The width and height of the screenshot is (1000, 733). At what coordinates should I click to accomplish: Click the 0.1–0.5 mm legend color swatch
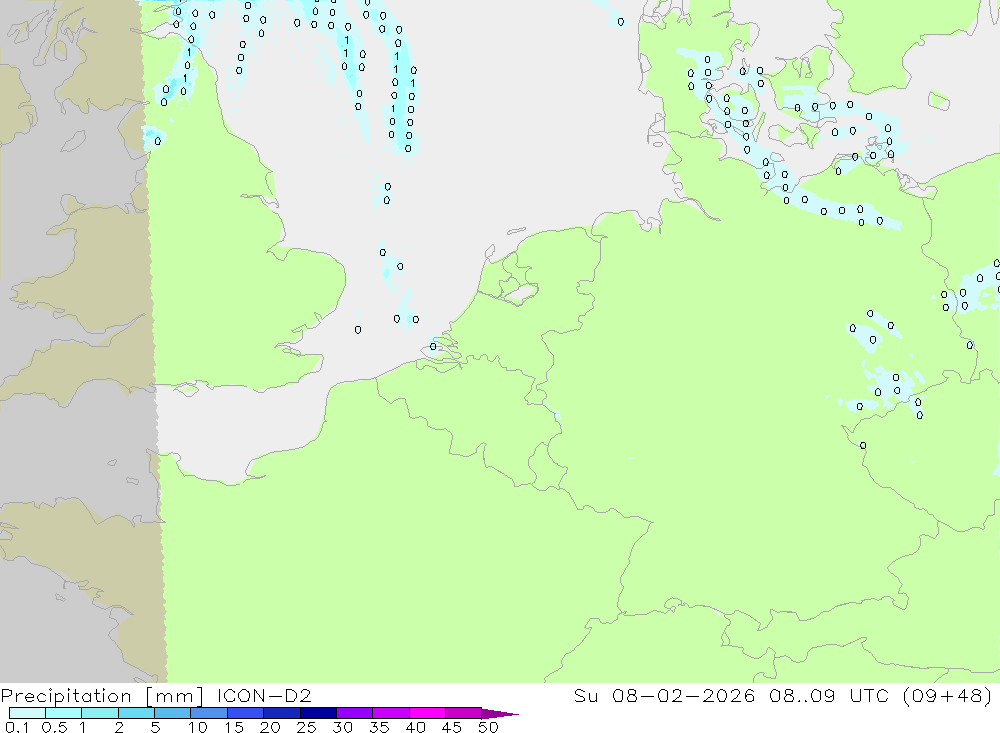coord(27,713)
